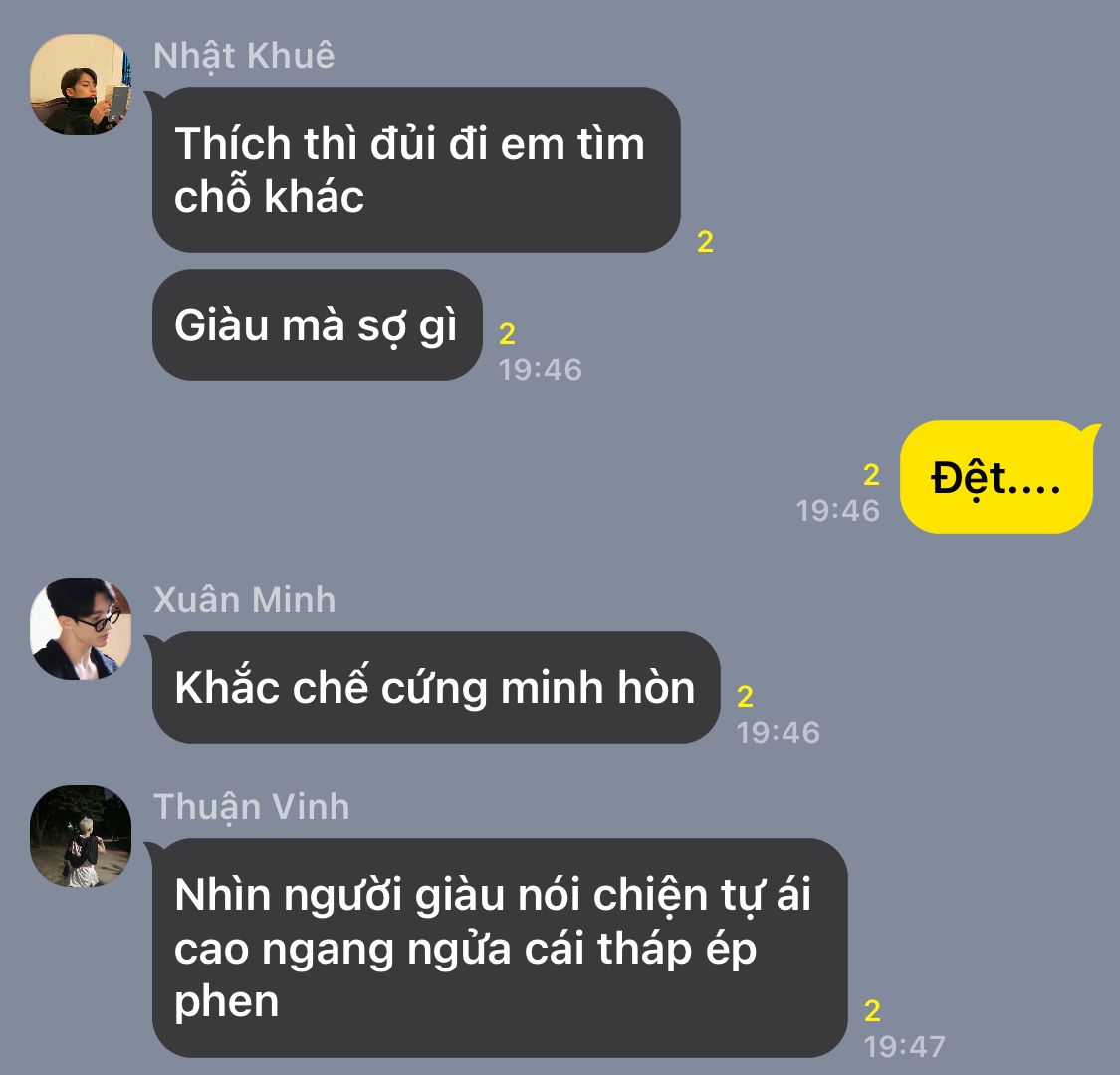This screenshot has width=1120, height=1075.
Task: Tap the 'Khắc chế cứng minh hòn' message
Action: click(436, 687)
